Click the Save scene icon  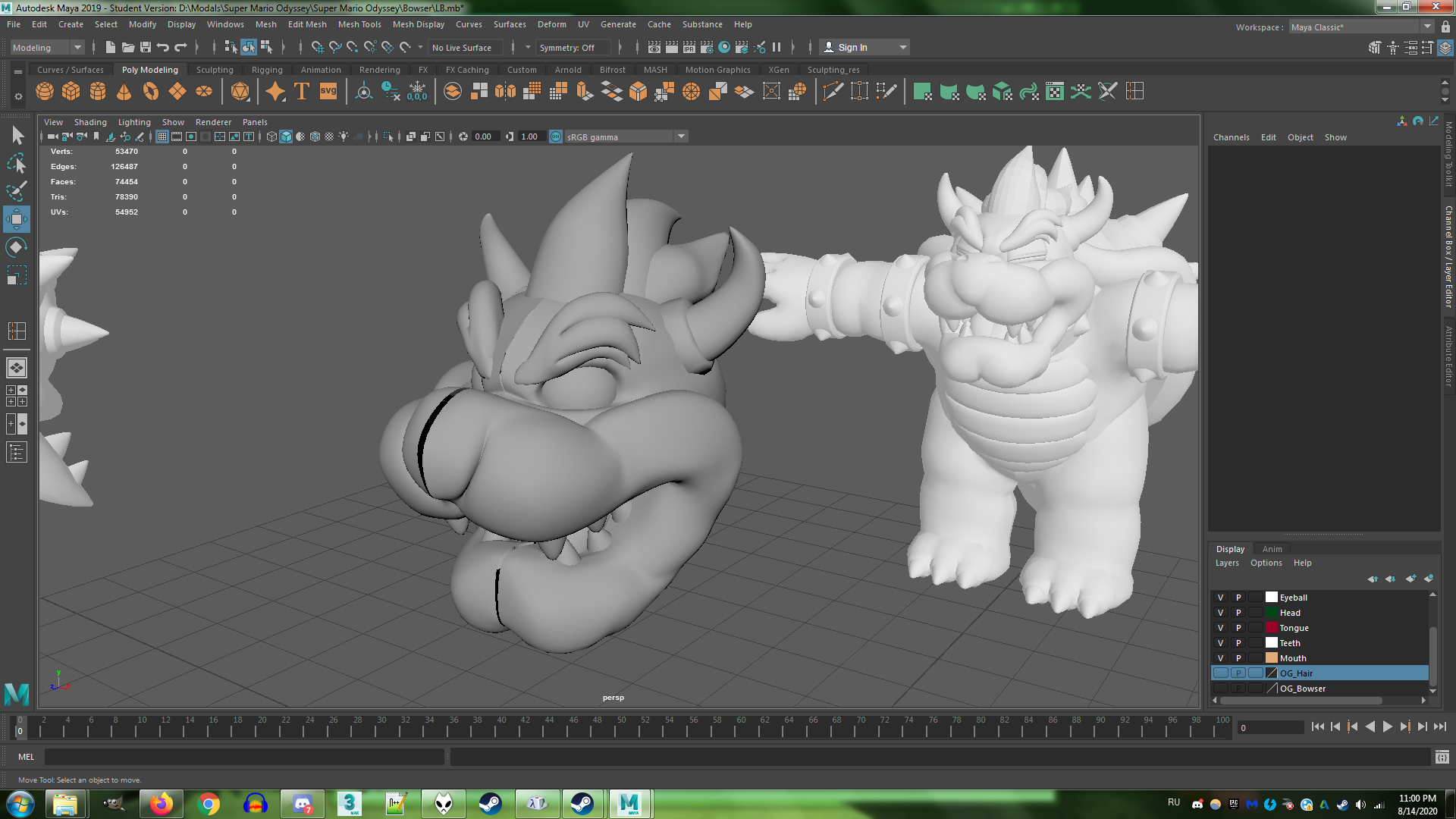pos(146,47)
